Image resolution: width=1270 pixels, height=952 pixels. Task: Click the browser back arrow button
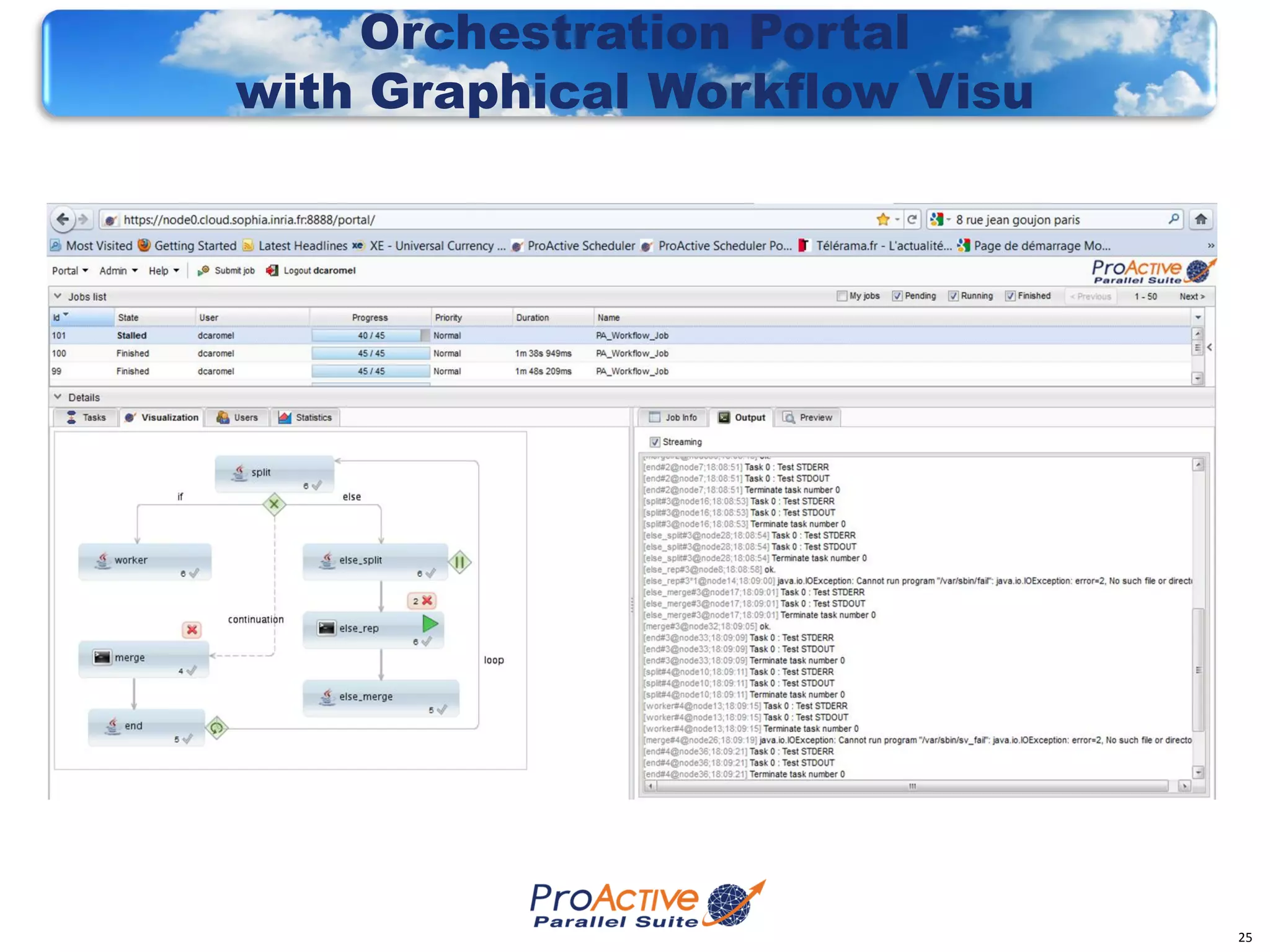(x=63, y=219)
